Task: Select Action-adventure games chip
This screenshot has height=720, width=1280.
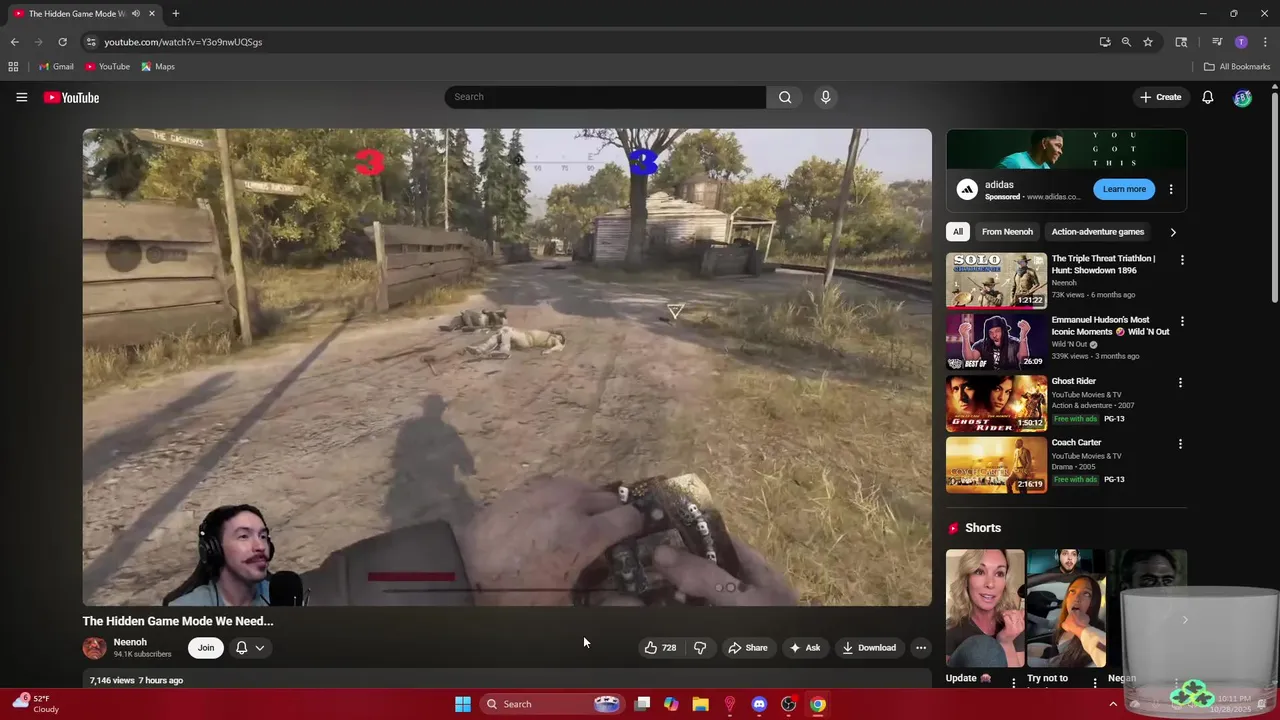Action: (1097, 232)
